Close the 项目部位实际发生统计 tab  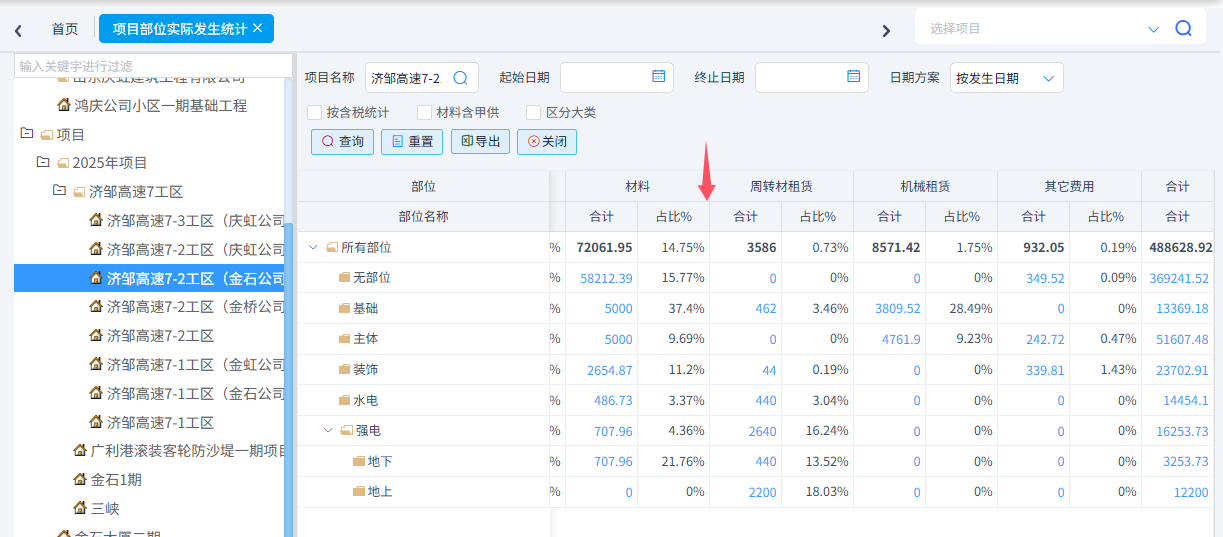click(x=258, y=29)
